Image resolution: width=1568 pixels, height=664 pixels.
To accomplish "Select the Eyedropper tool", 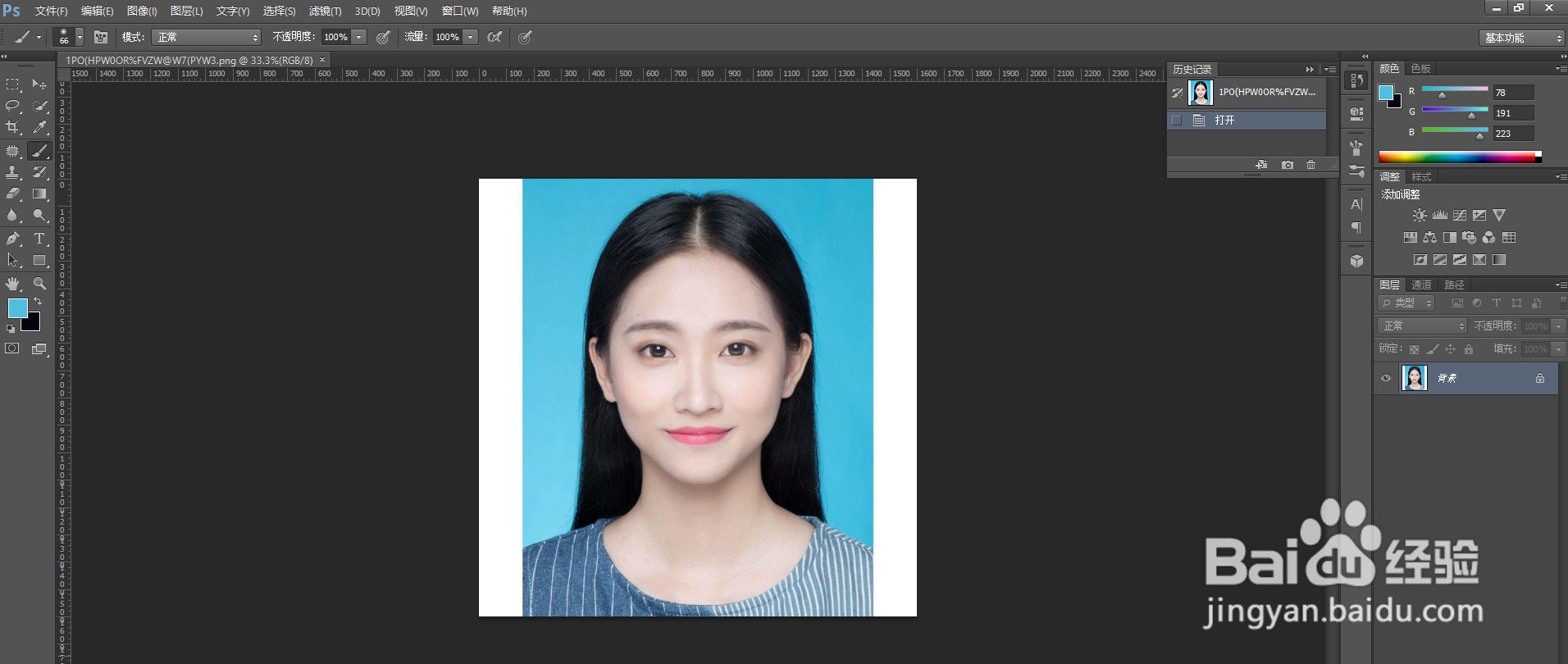I will pyautogui.click(x=39, y=127).
